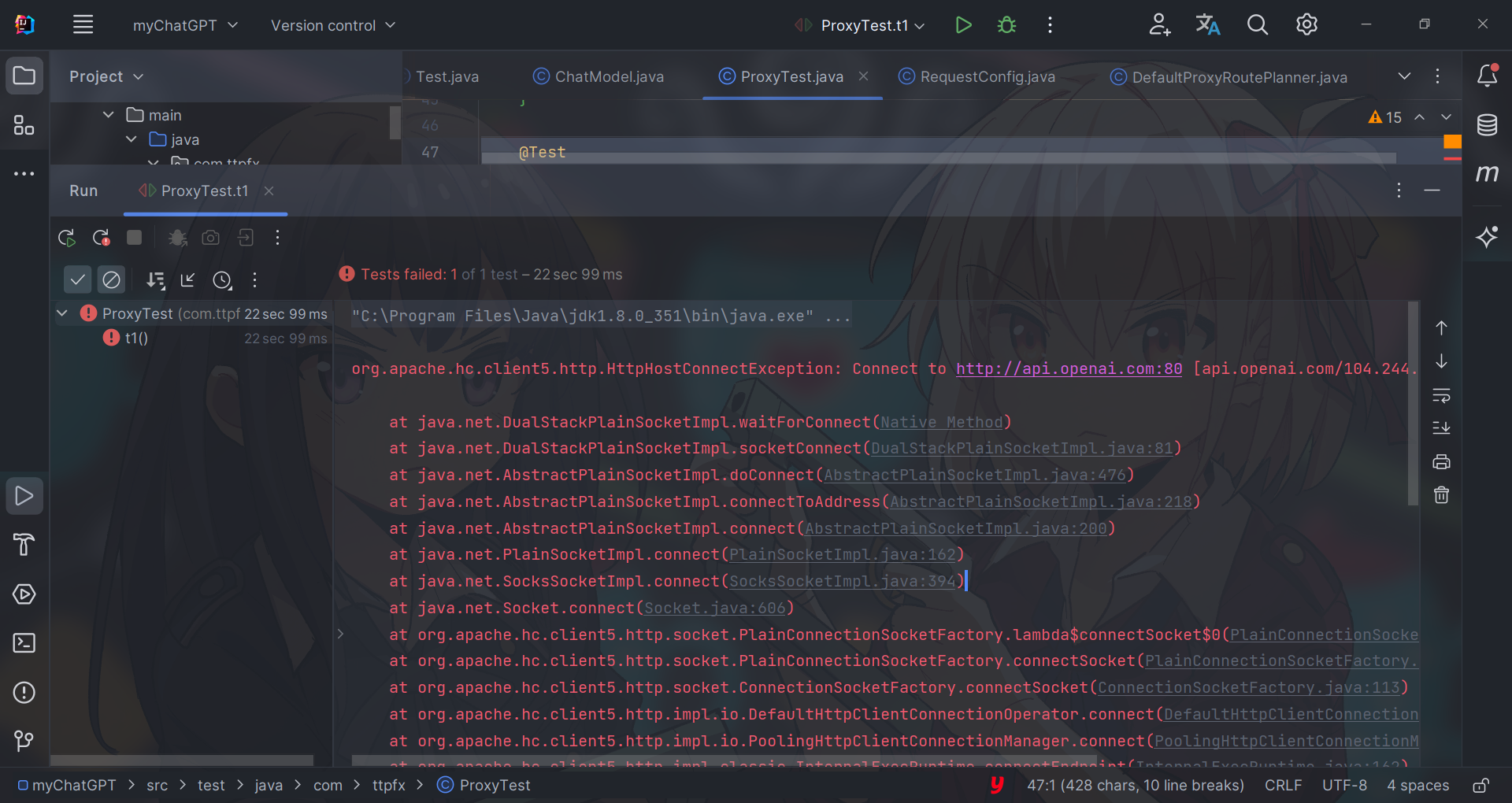This screenshot has height=803, width=1512.
Task: Open the Database tool window
Action: pyautogui.click(x=1487, y=125)
